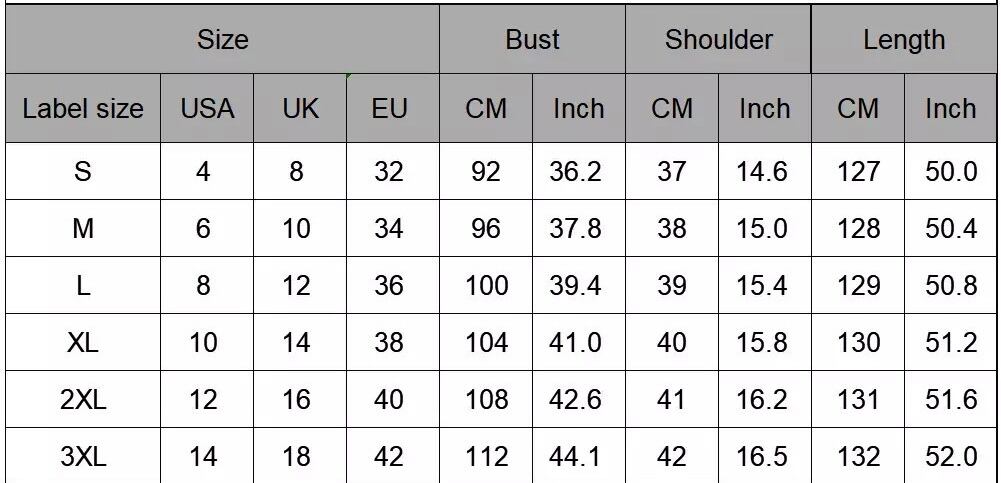Image resolution: width=1001 pixels, height=483 pixels.
Task: Select the bust 100 CM cell
Action: [x=486, y=286]
